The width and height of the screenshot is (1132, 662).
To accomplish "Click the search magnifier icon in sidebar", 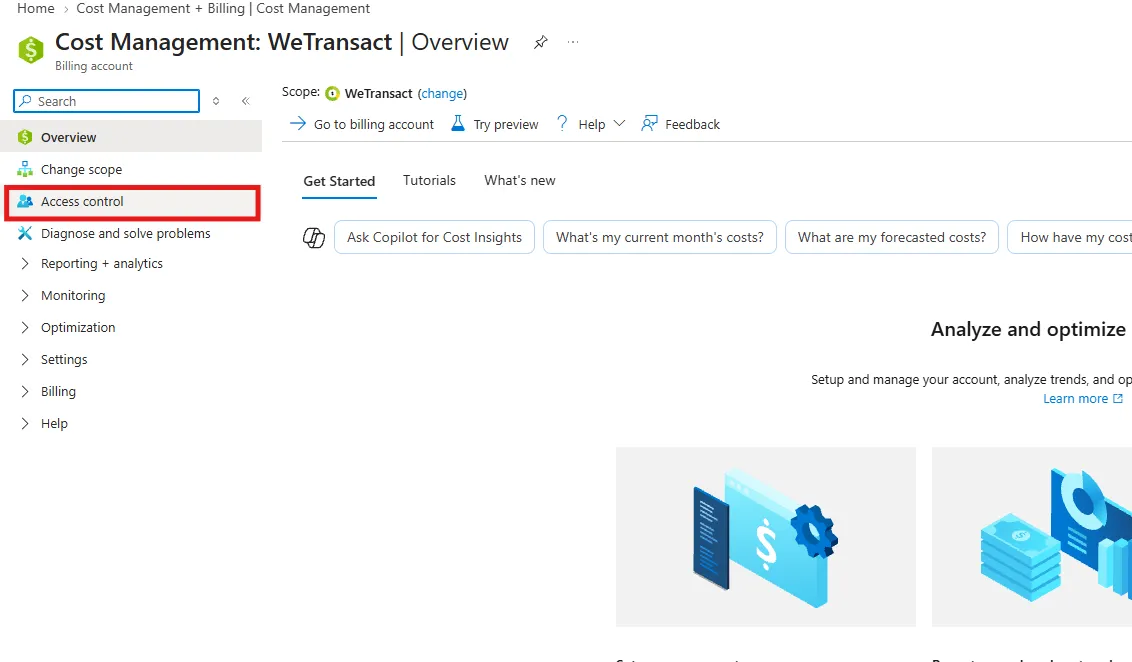I will tap(25, 101).
